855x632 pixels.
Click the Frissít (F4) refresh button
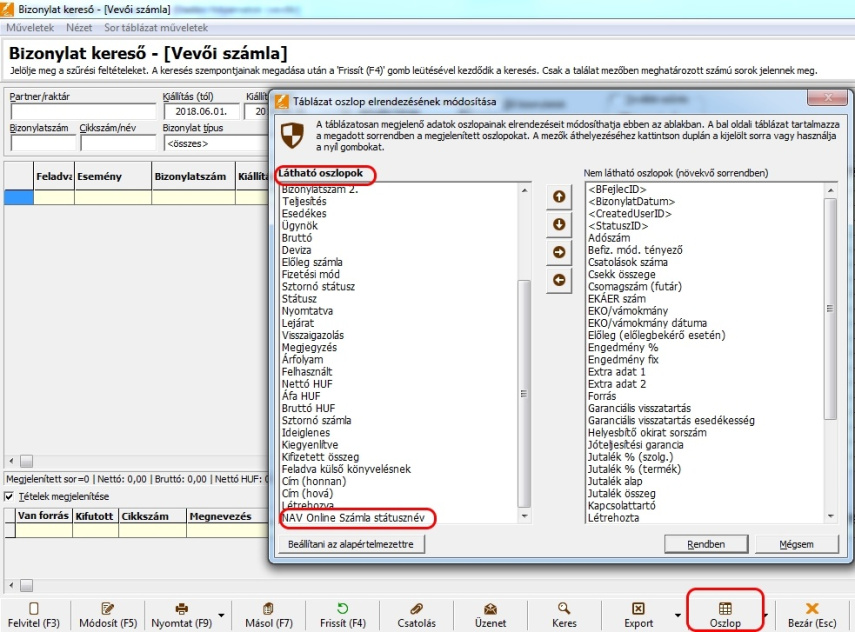(x=342, y=614)
